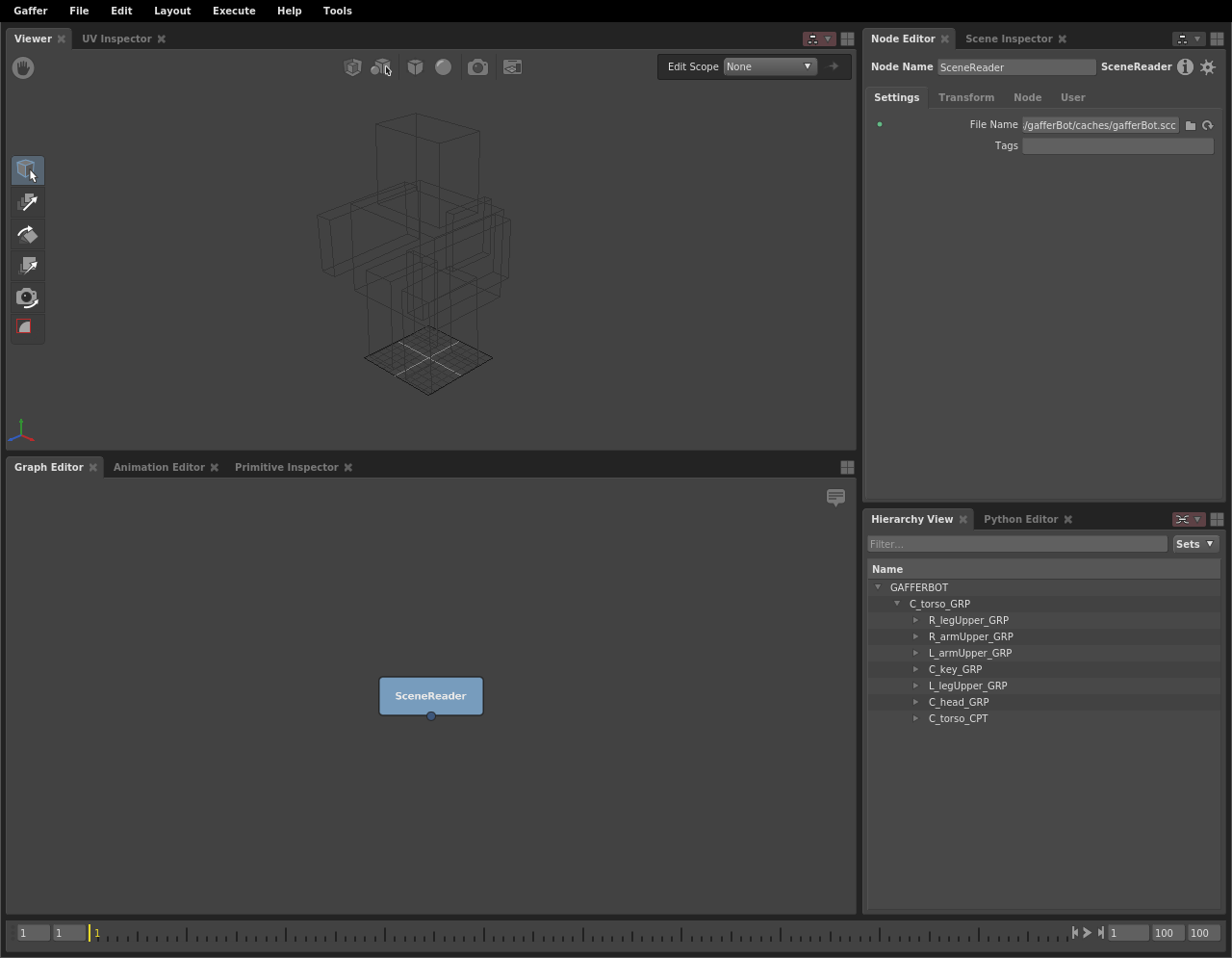Open the Edit menu
The image size is (1232, 958).
(x=121, y=11)
